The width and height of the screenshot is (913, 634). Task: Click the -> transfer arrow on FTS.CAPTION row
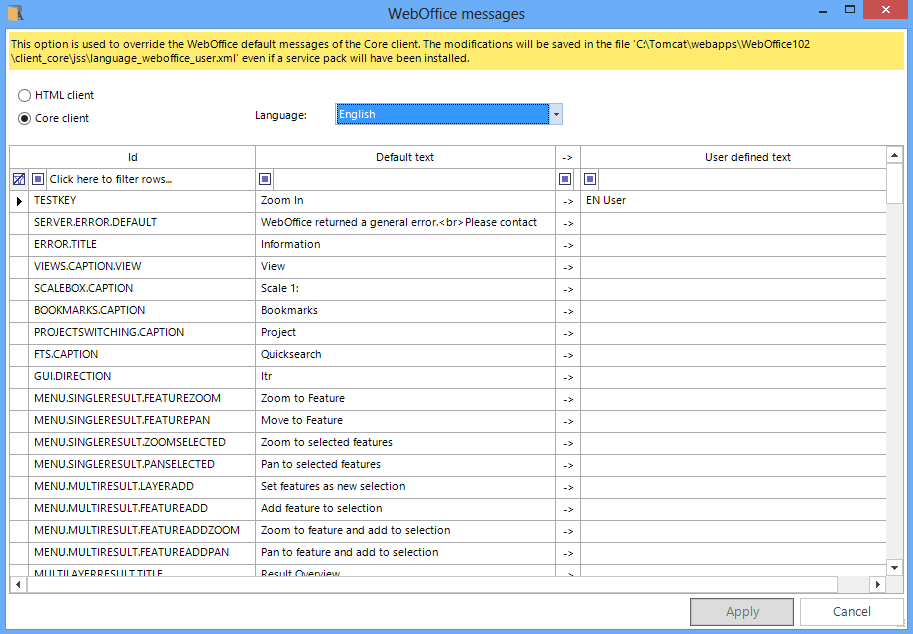click(x=566, y=354)
